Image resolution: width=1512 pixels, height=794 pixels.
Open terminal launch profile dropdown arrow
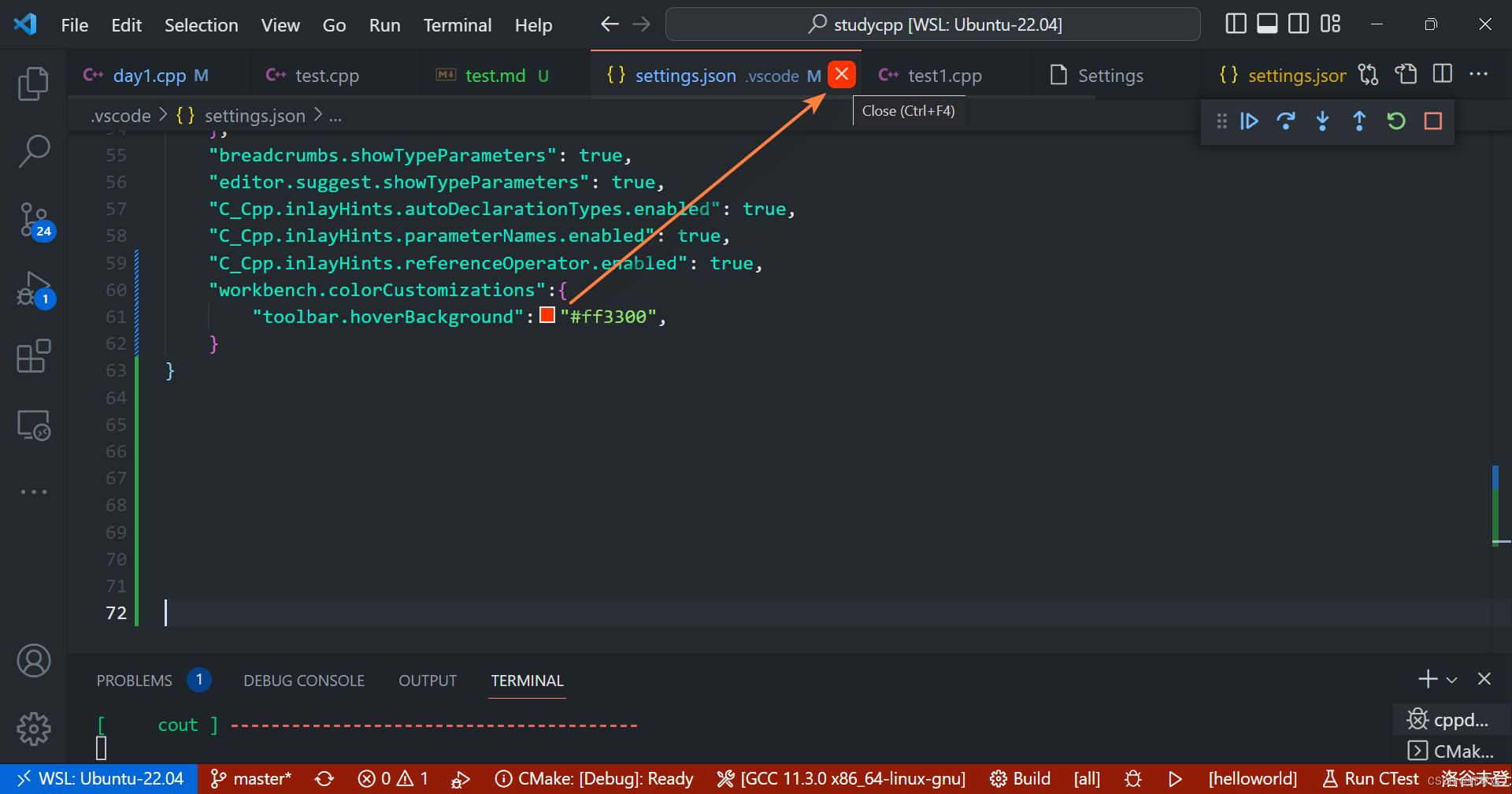[1451, 680]
